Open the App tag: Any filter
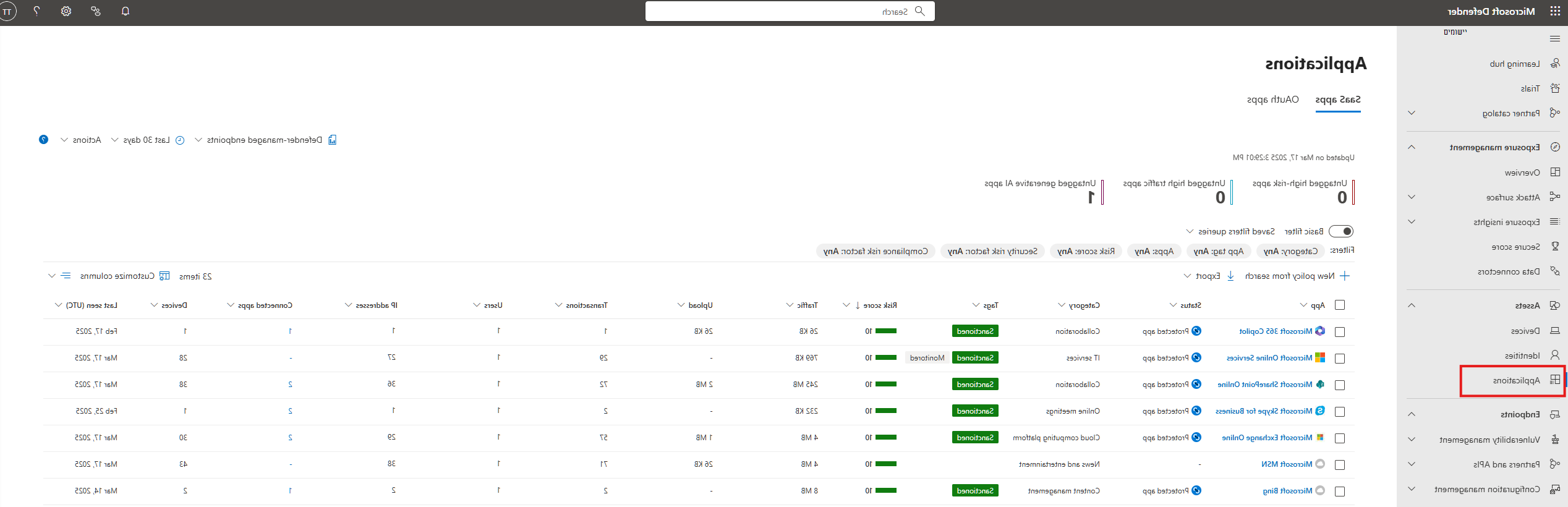Screen dimensions: 1568x507 (1218, 251)
